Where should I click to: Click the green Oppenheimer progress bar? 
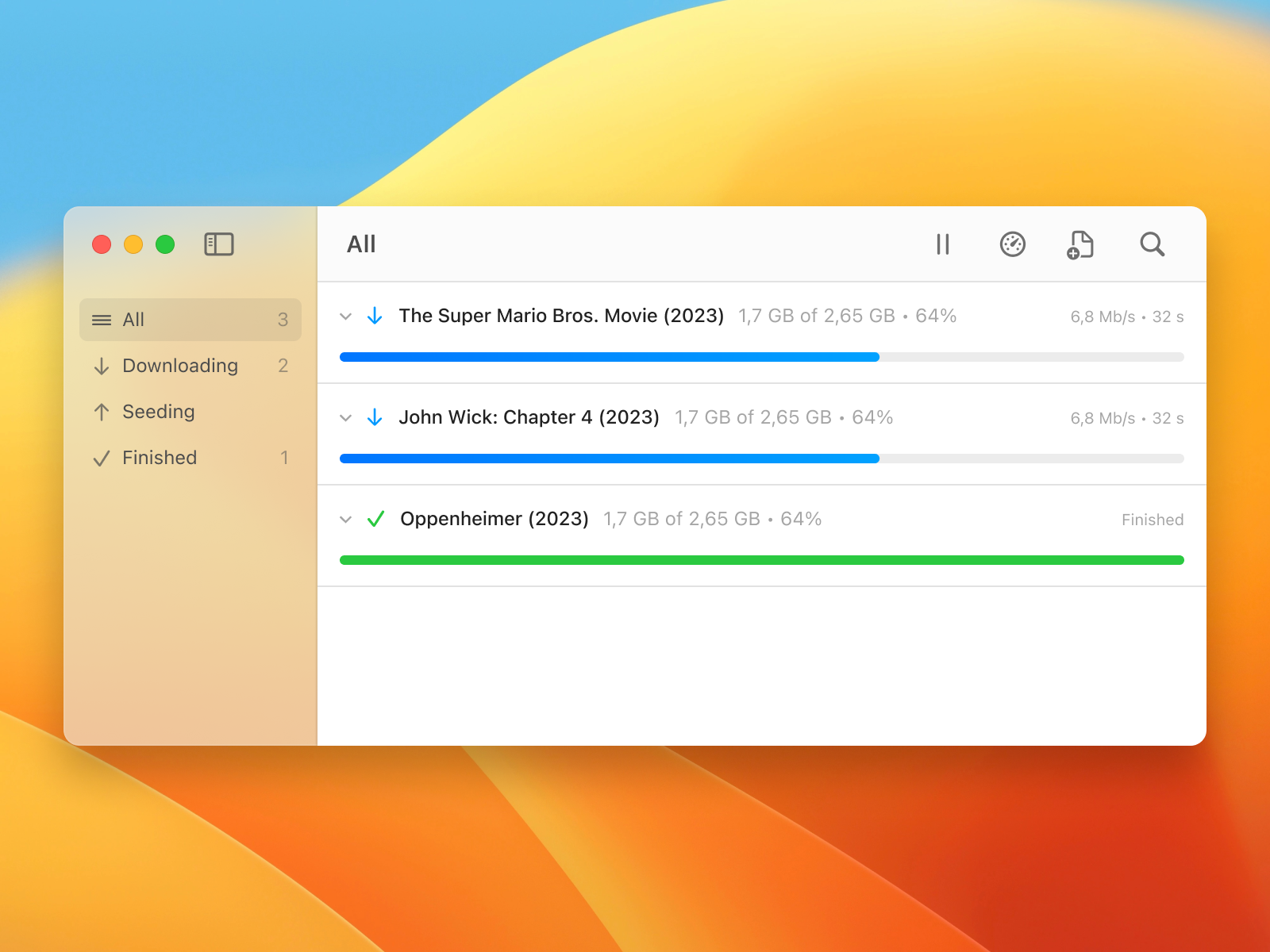point(762,560)
